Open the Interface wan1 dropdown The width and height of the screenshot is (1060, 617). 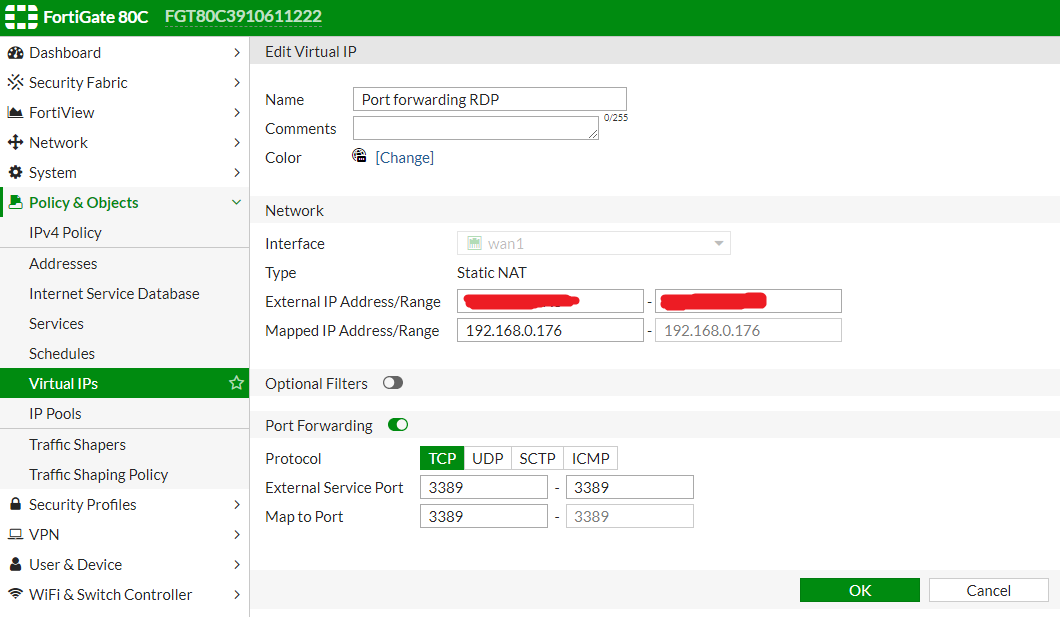coord(594,243)
